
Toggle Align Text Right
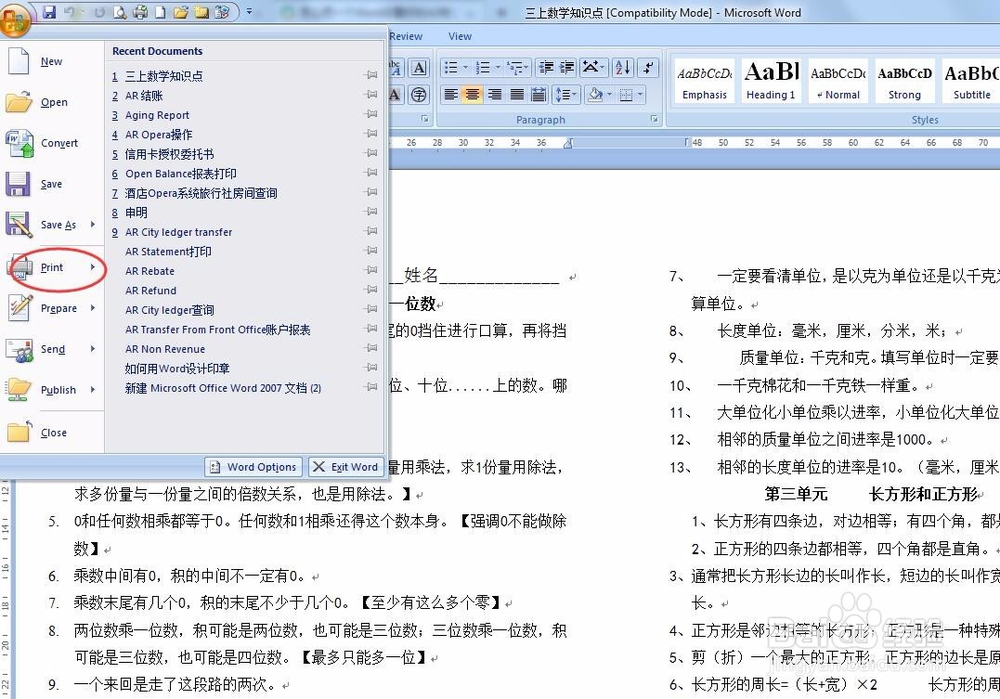[x=495, y=95]
